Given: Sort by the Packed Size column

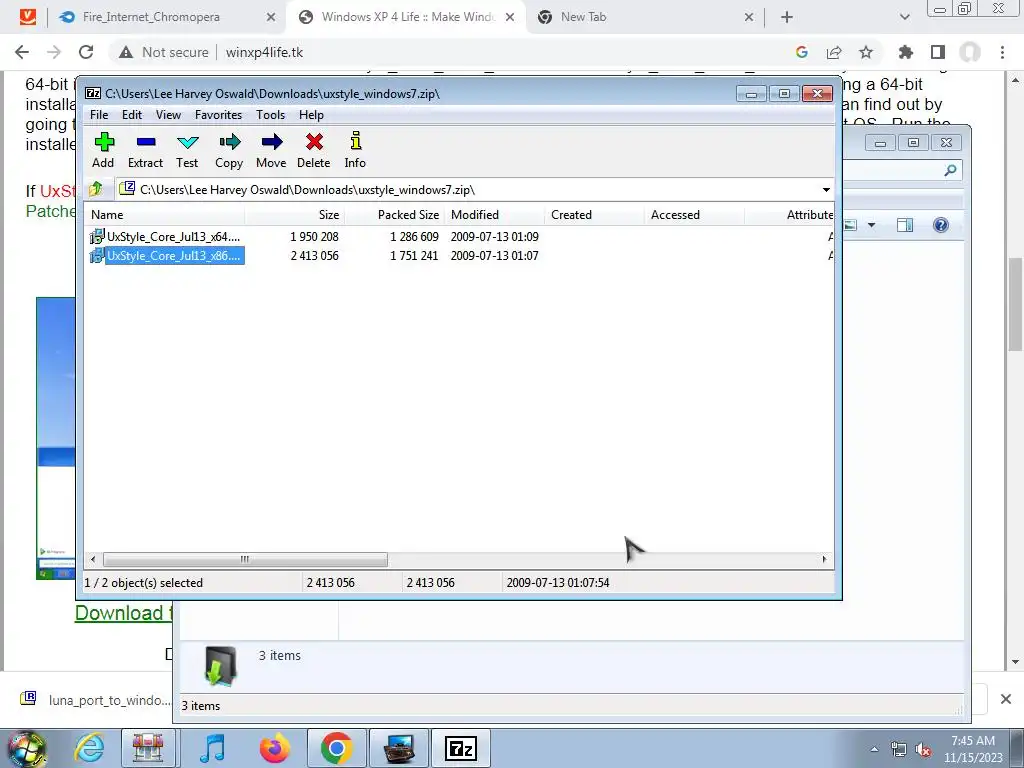Looking at the screenshot, I should pyautogui.click(x=395, y=215).
